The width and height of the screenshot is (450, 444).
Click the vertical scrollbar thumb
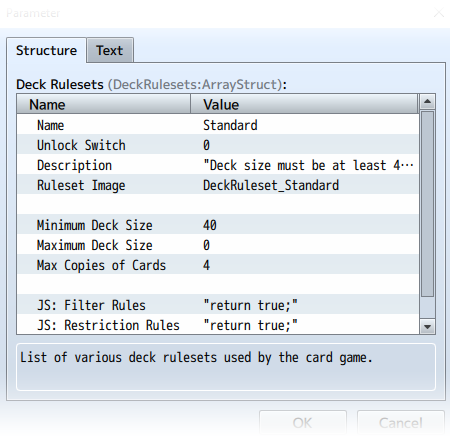pyautogui.click(x=427, y=204)
